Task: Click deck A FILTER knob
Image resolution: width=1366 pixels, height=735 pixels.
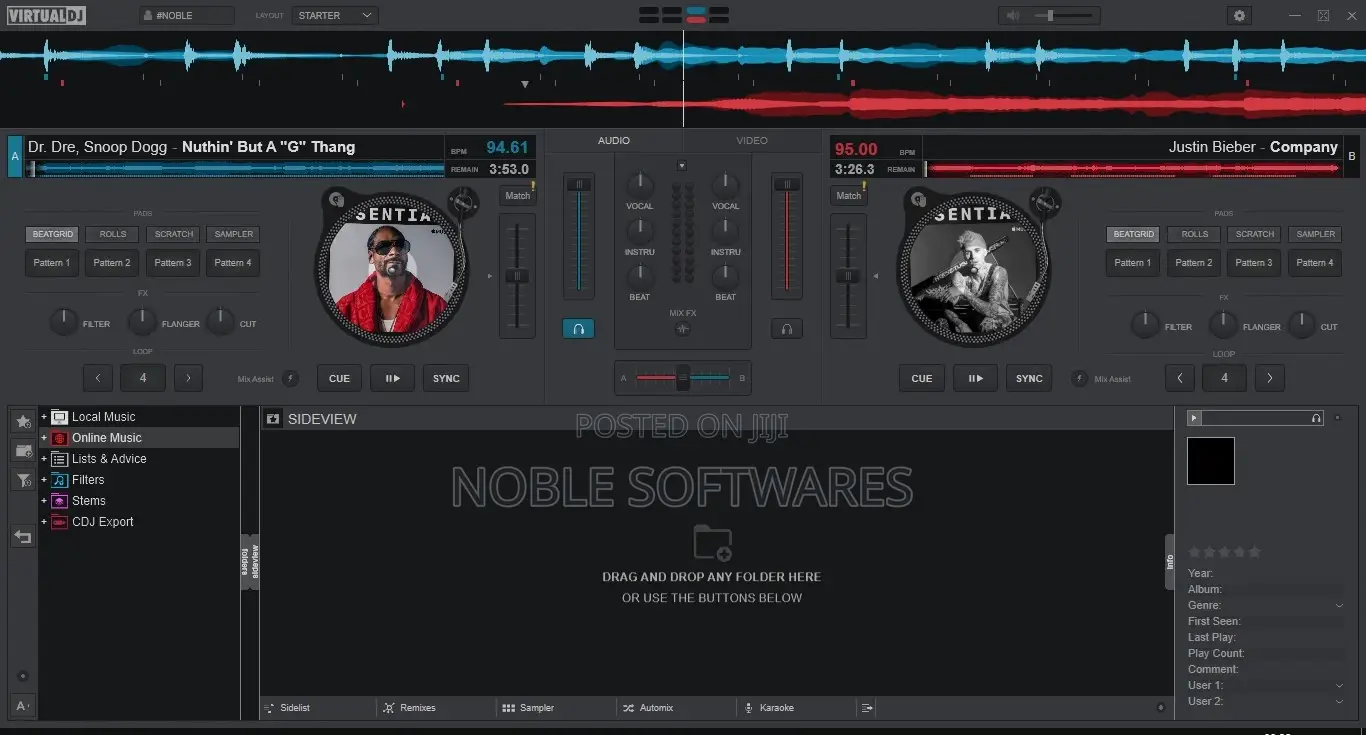Action: pos(64,322)
